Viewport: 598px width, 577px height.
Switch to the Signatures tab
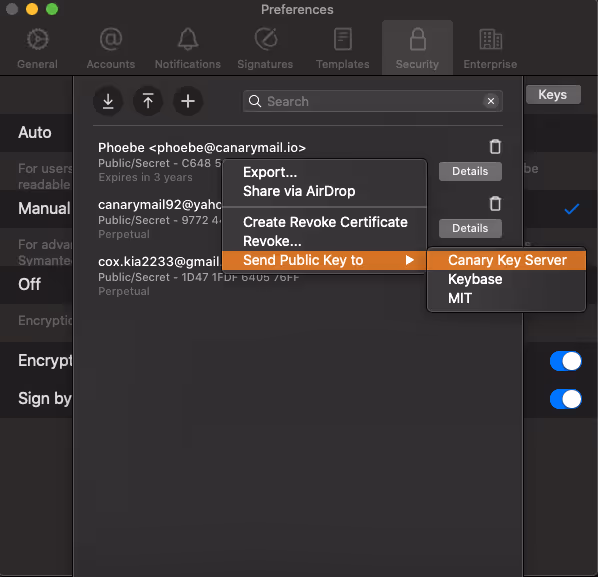tap(265, 48)
